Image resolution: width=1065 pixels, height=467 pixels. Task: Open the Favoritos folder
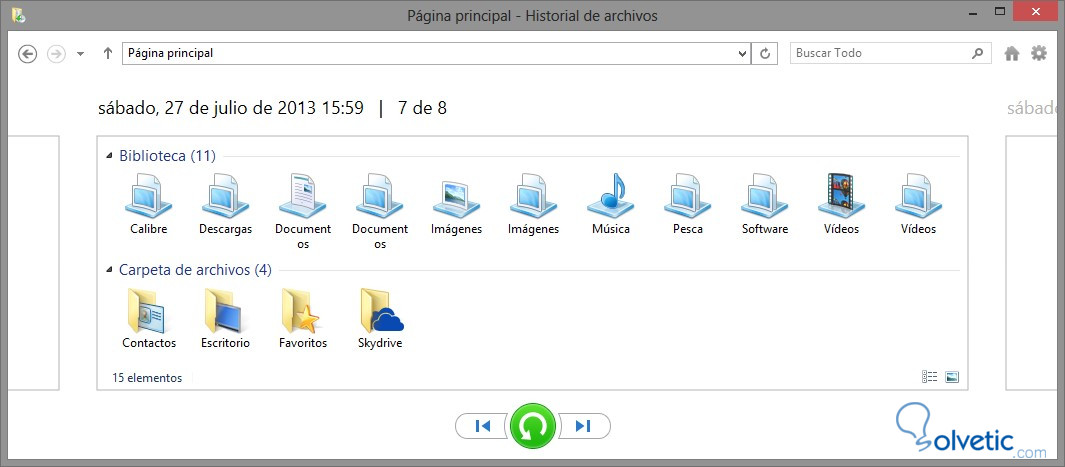click(303, 318)
